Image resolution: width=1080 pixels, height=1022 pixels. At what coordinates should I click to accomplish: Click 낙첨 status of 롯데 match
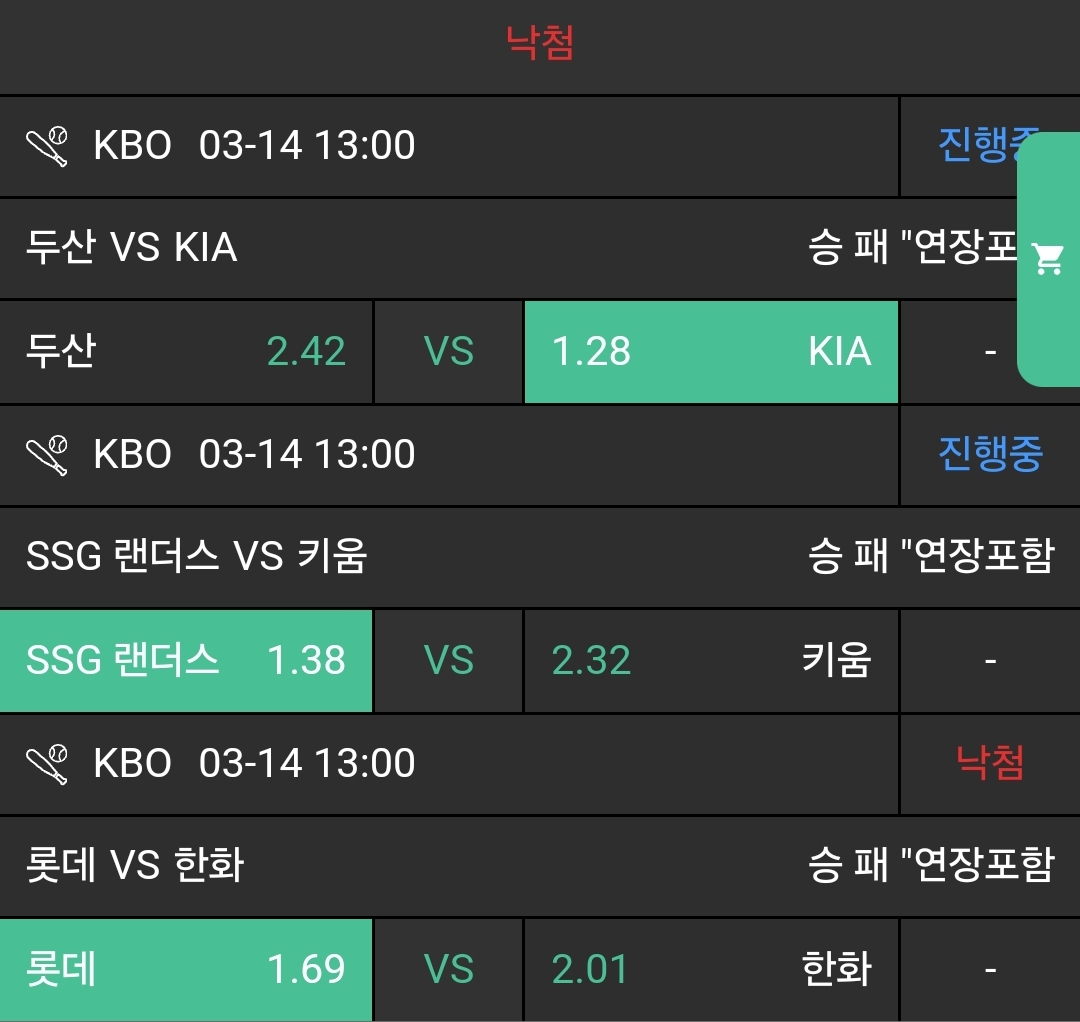pyautogui.click(x=990, y=764)
